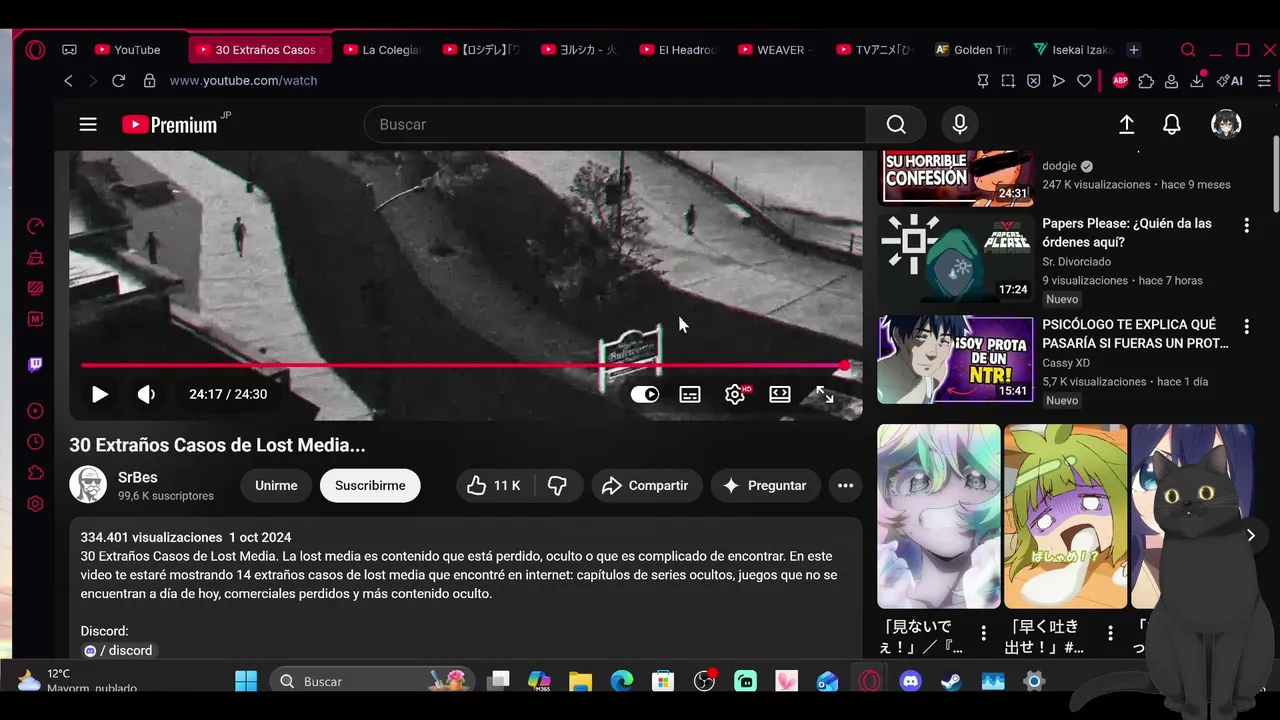Open the Discord link in description
1280x720 pixels.
click(x=119, y=650)
